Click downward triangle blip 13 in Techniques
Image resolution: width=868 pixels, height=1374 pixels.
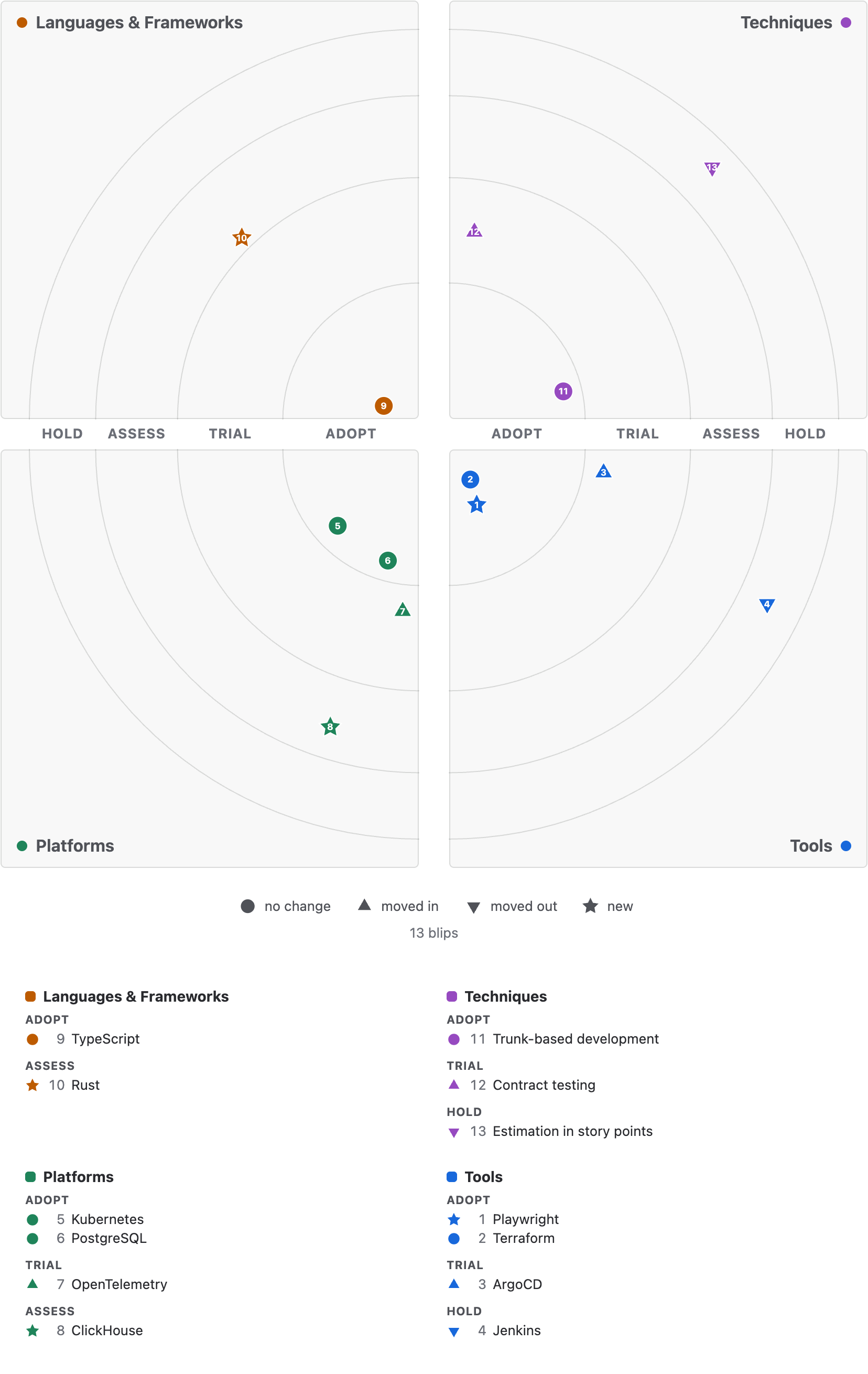click(x=712, y=168)
